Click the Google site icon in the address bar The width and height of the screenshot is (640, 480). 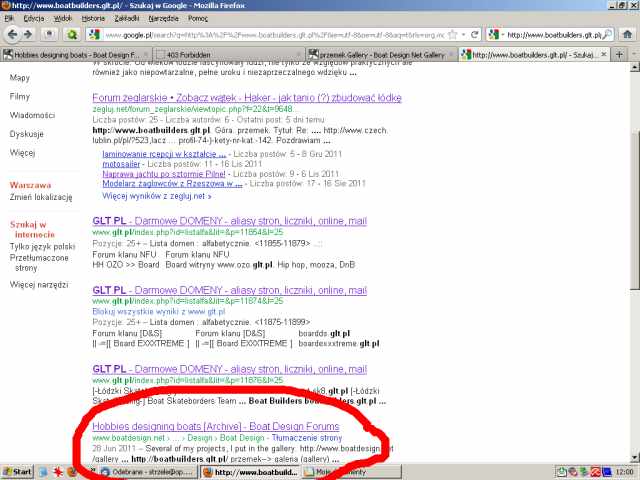95,35
